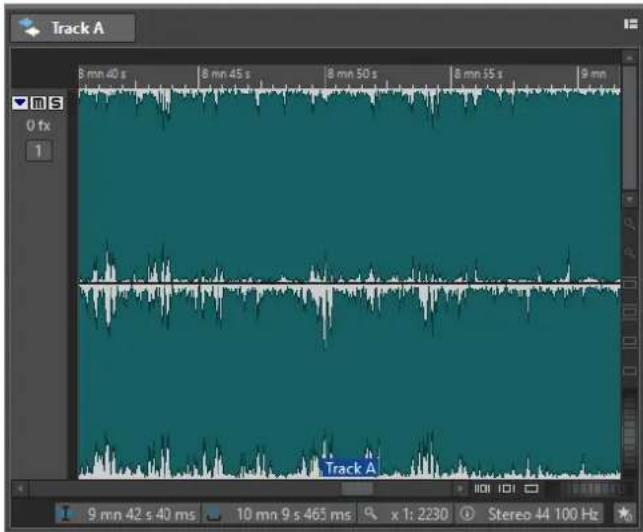Click the first small rectangle icon on the right strip
Screen dimensions: 643x532
pyautogui.click(x=629, y=284)
